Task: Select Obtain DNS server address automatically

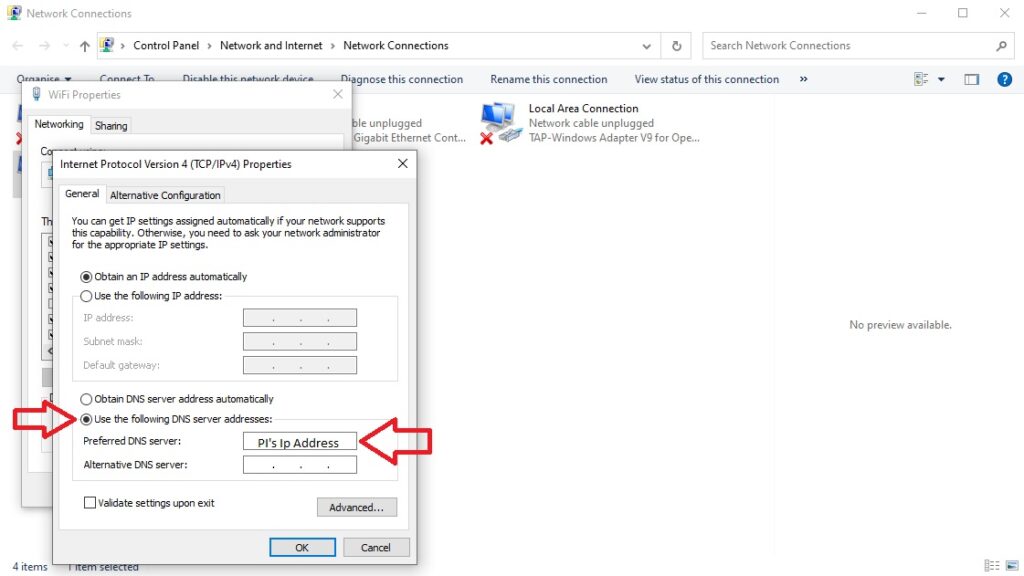Action: 86,399
